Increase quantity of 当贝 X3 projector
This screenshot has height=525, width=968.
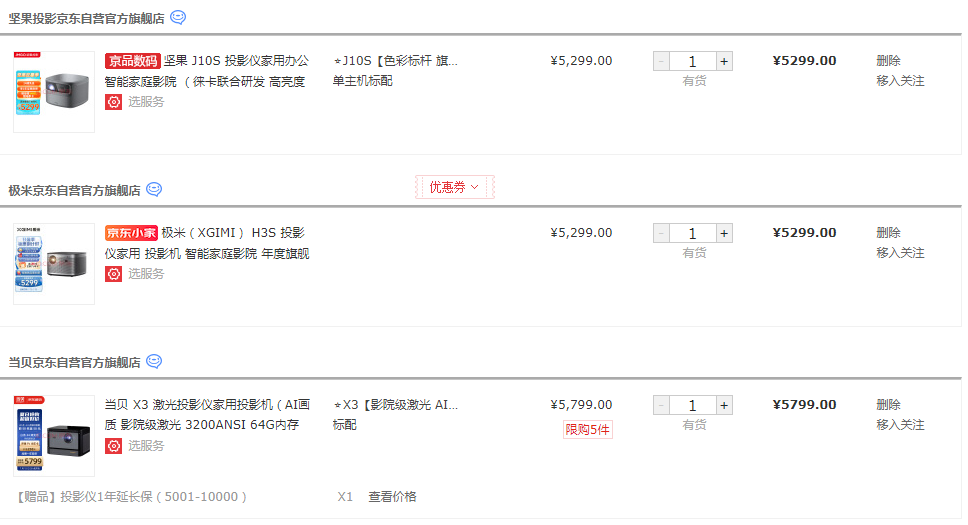[724, 405]
